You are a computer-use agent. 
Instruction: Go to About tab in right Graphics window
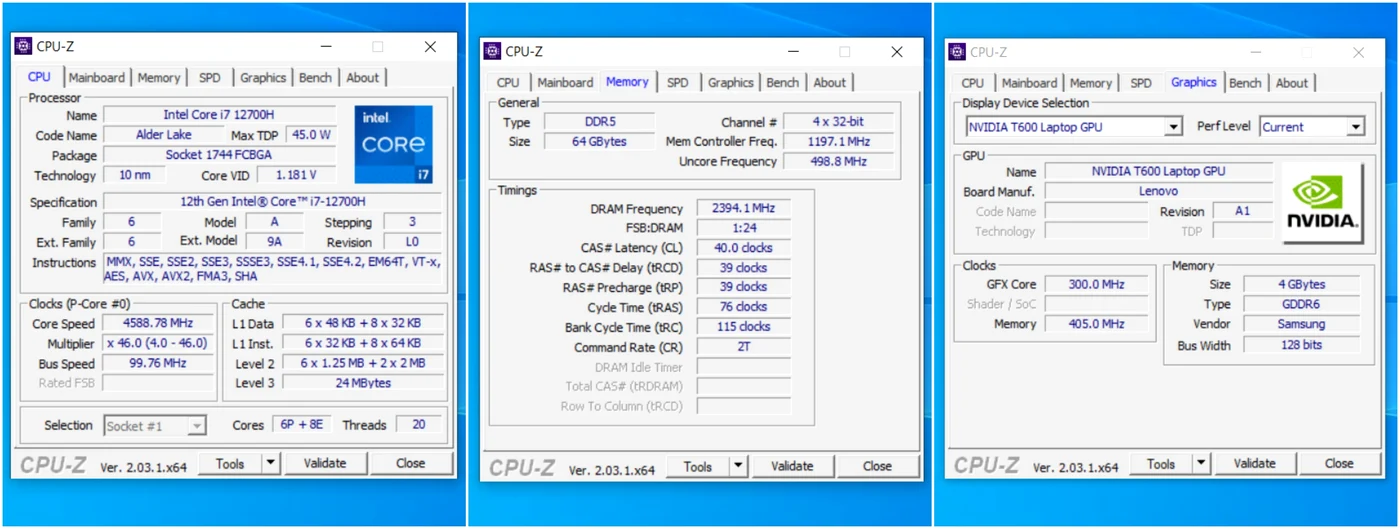pos(1292,83)
